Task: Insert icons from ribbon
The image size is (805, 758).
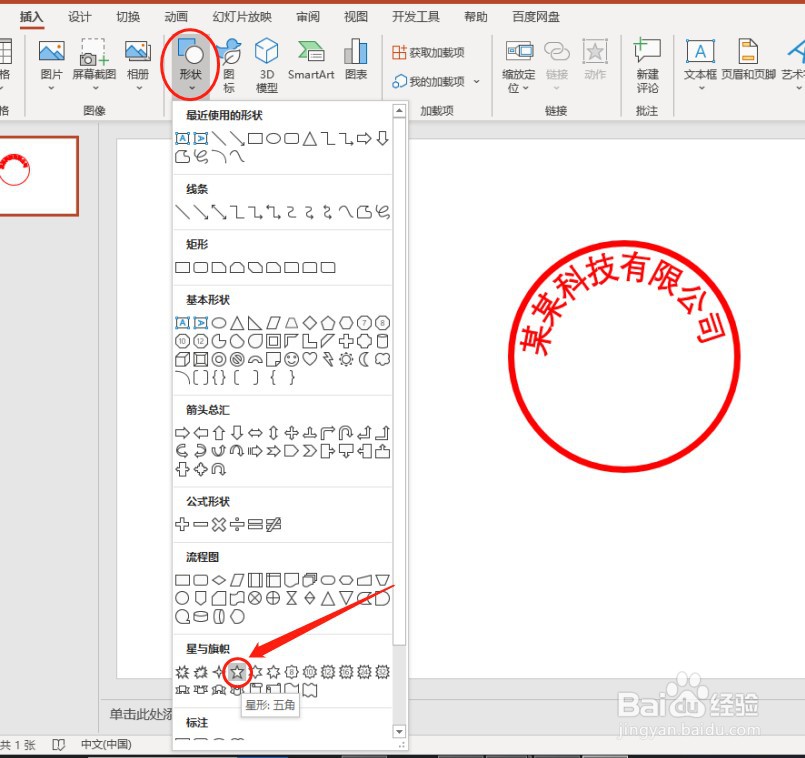Action: 229,65
